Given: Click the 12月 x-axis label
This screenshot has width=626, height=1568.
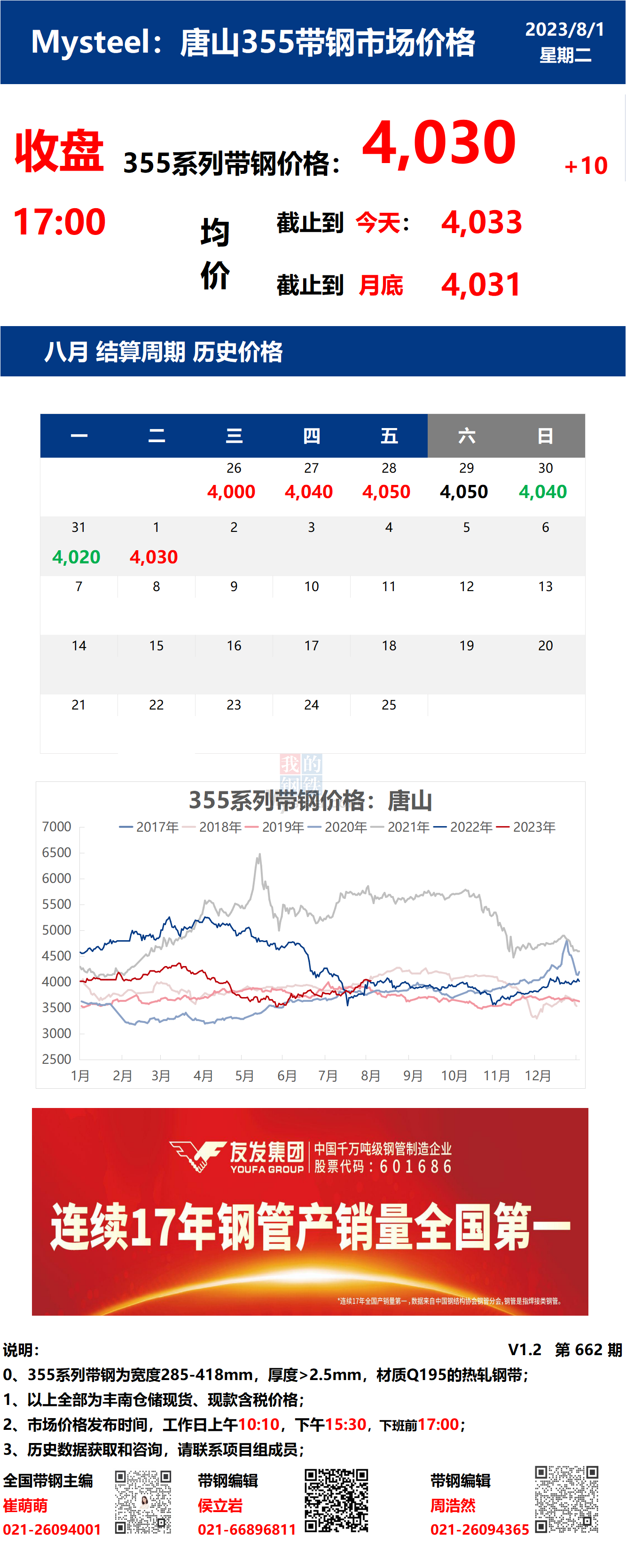Looking at the screenshot, I should point(538,1076).
